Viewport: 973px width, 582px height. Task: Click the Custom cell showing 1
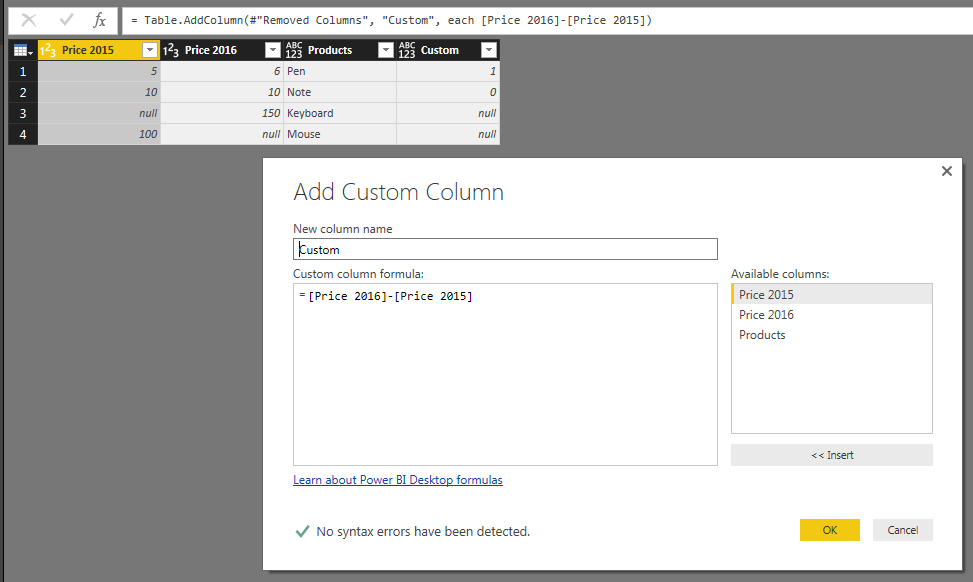coord(448,71)
